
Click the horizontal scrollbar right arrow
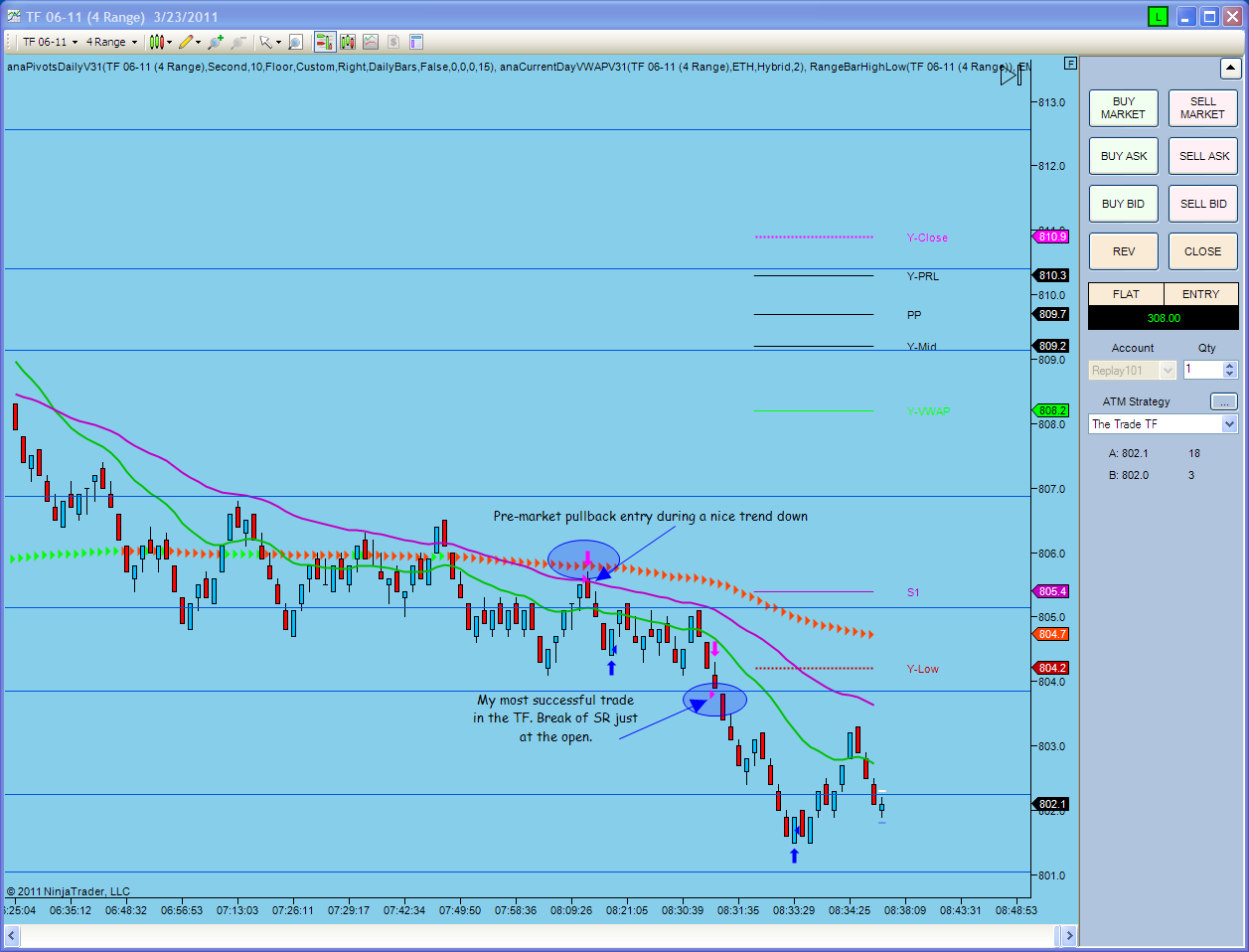tap(1068, 935)
